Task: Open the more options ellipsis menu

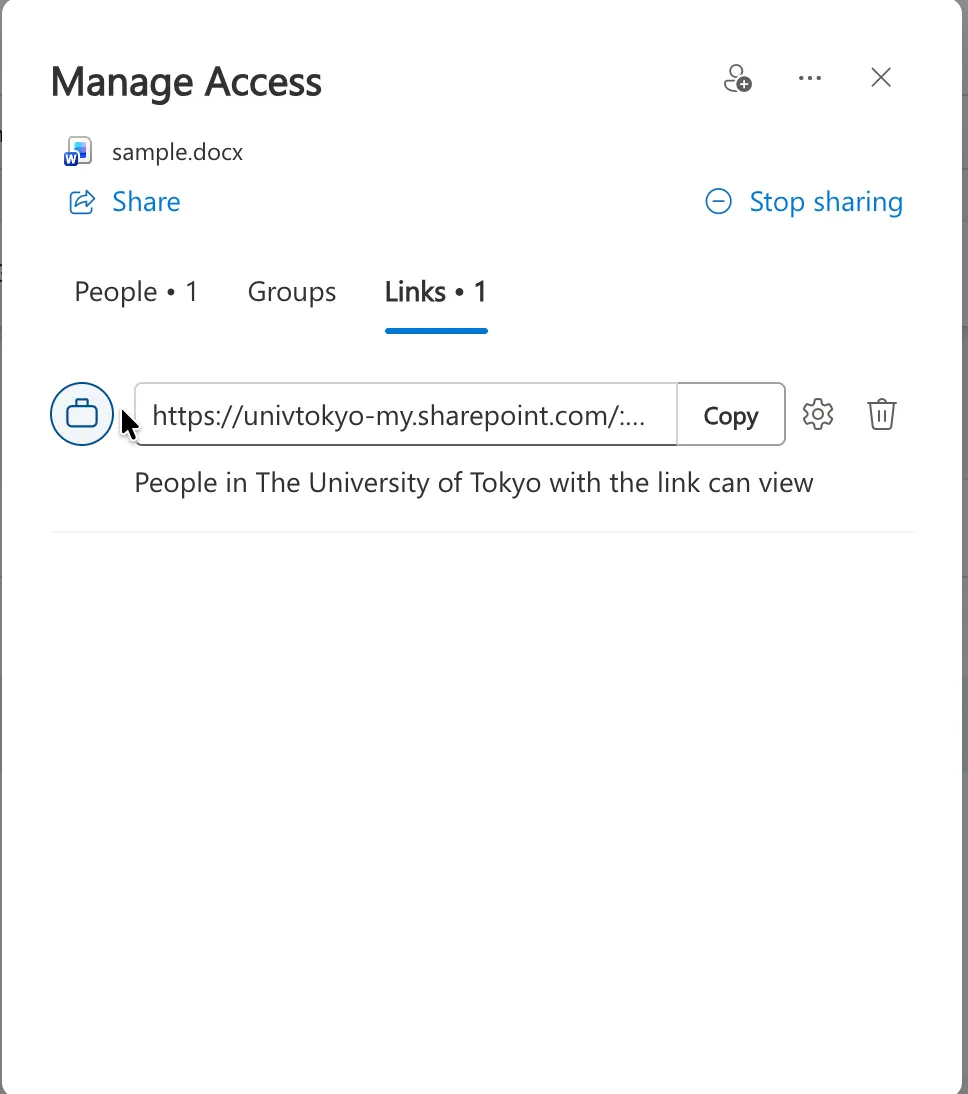Action: [x=810, y=78]
